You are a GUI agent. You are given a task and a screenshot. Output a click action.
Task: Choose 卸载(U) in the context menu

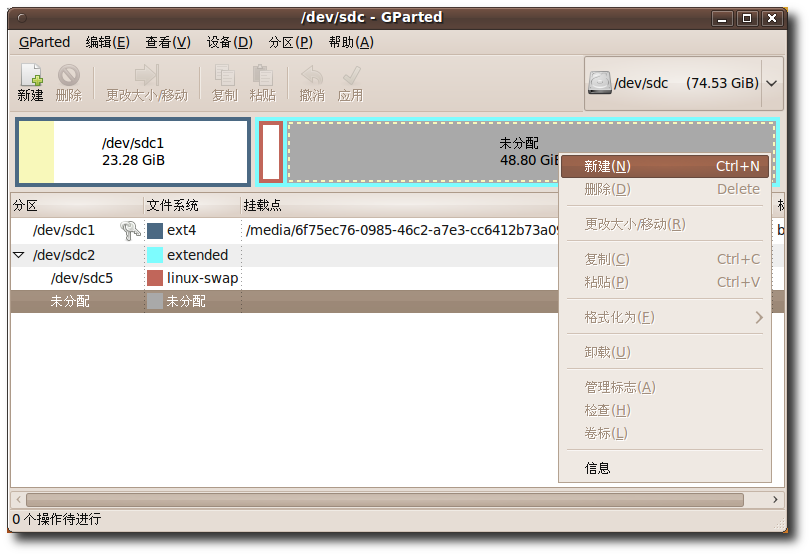[x=665, y=352]
